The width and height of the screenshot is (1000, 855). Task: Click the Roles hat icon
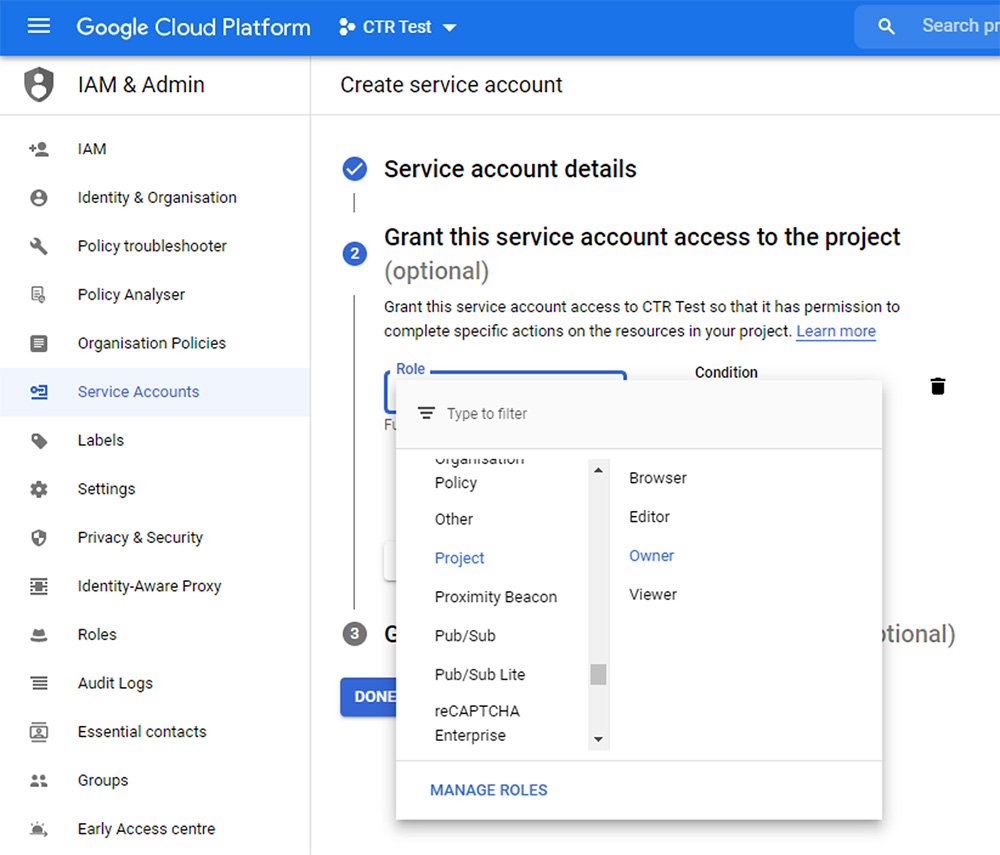(39, 635)
